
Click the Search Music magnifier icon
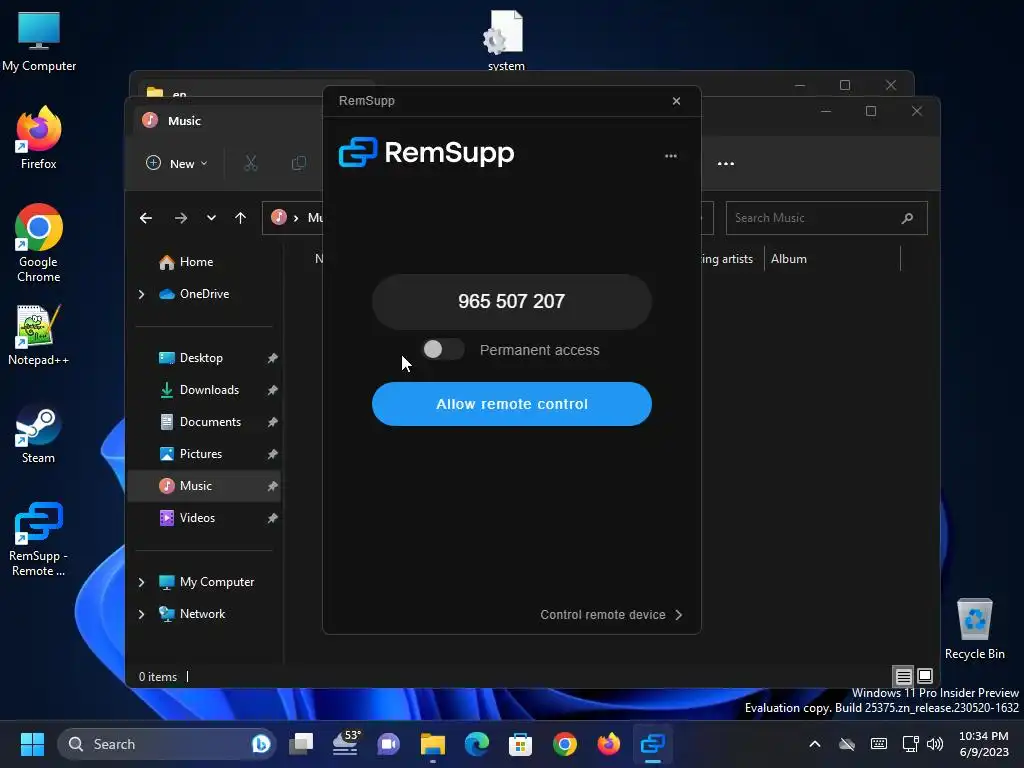(907, 218)
